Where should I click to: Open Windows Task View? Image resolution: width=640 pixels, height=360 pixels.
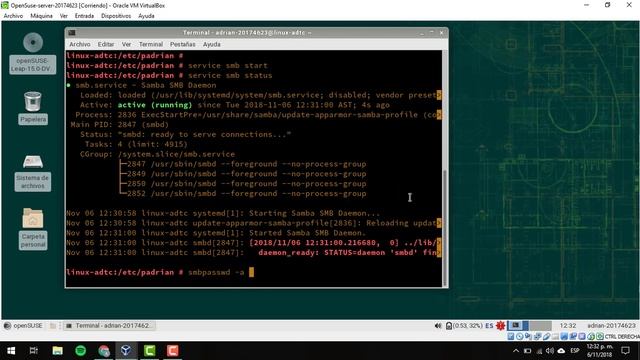[x=34, y=351]
